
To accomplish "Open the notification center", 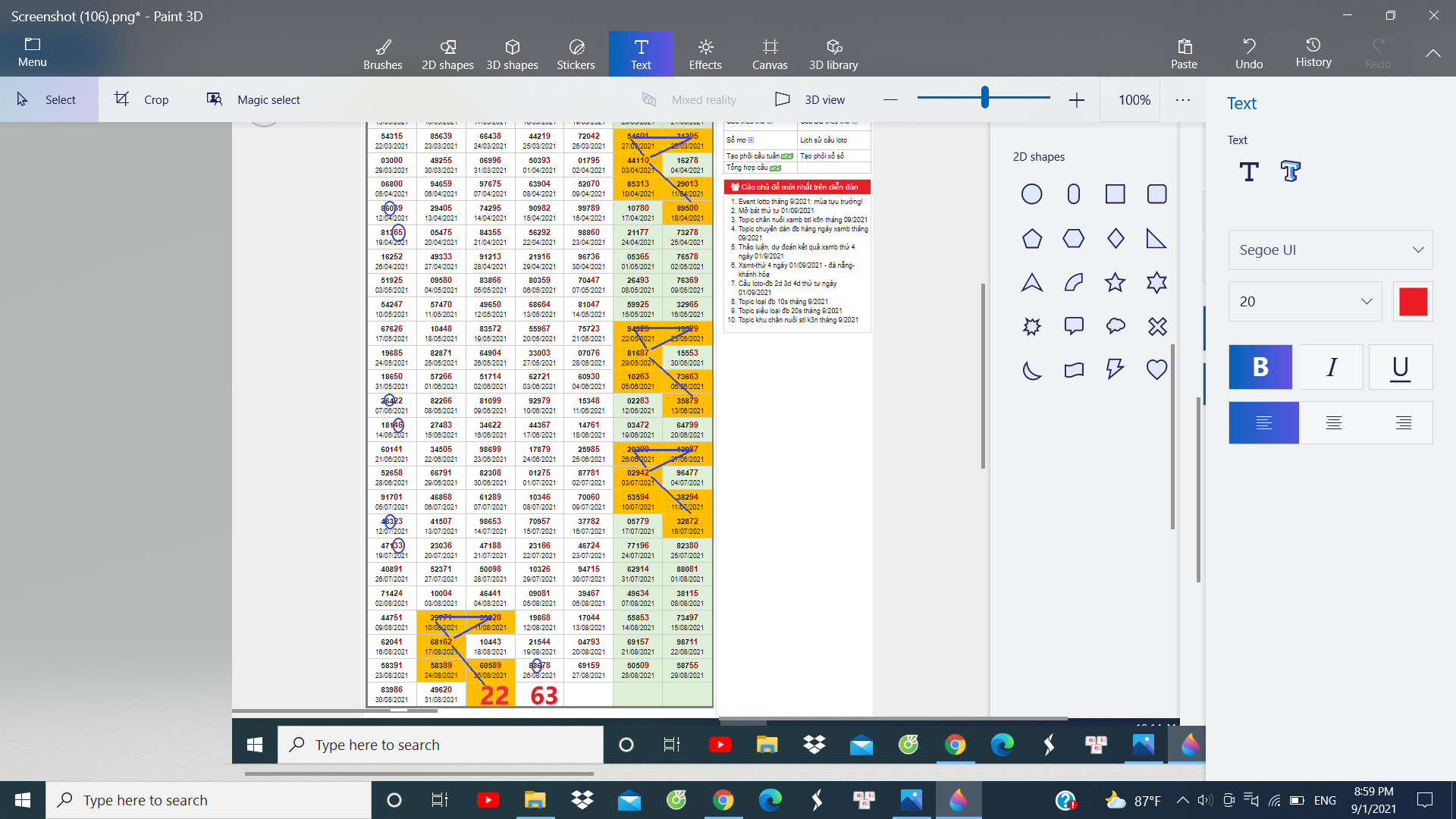I will coord(1425,800).
